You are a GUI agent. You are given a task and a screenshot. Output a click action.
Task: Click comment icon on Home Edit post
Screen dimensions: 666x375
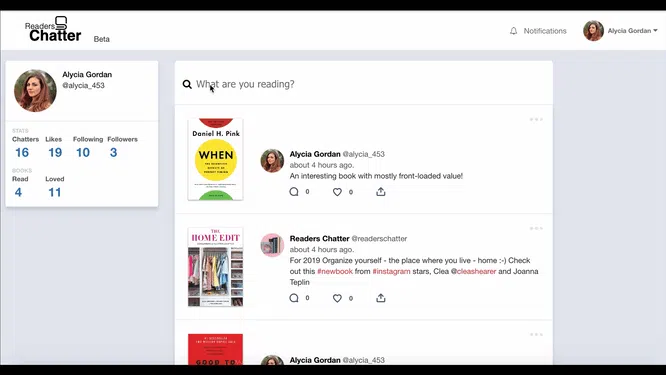click(x=294, y=298)
